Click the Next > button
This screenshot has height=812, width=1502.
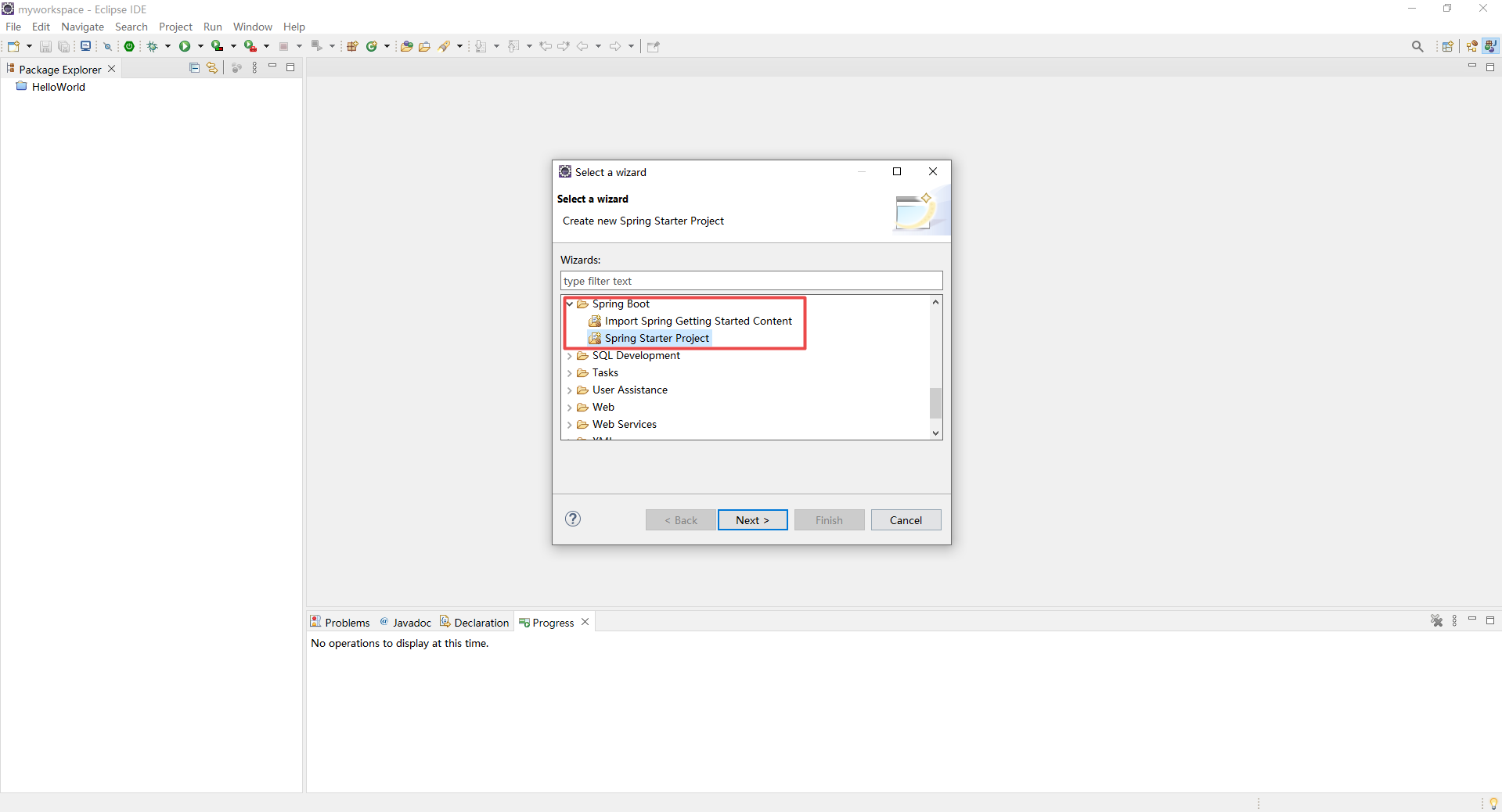[x=753, y=520]
